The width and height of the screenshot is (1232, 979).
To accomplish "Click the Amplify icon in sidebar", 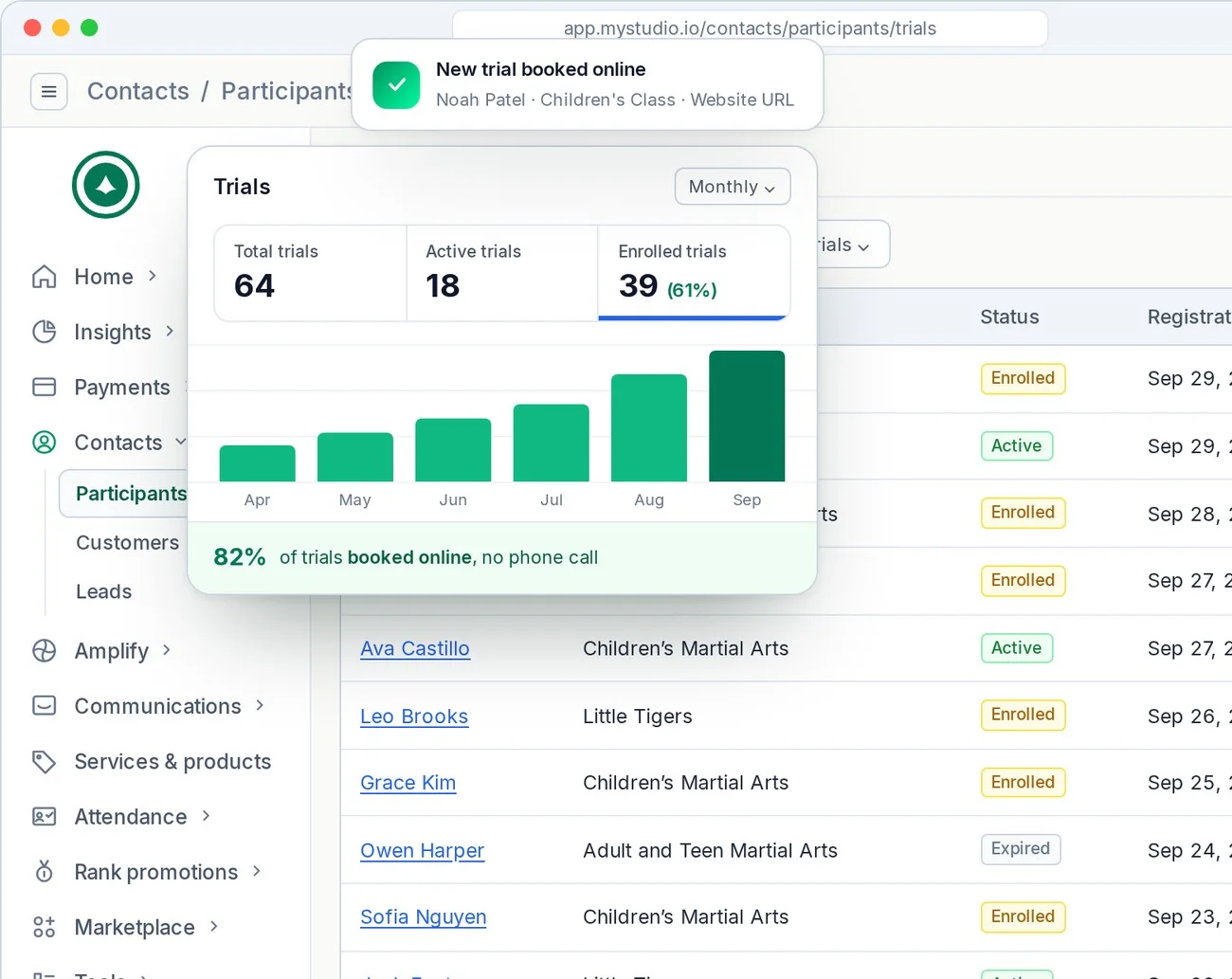I will [x=45, y=651].
